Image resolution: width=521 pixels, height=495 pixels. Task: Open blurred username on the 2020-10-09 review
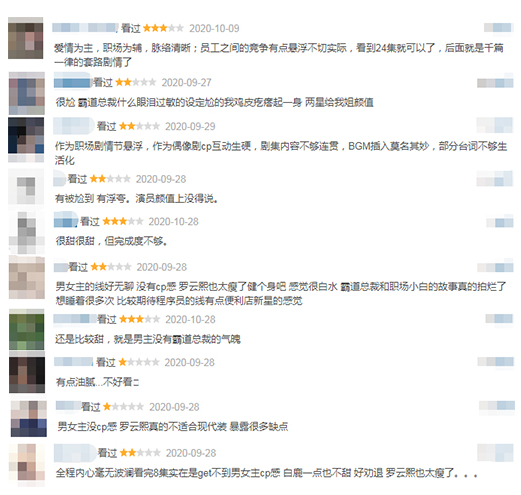pos(85,28)
